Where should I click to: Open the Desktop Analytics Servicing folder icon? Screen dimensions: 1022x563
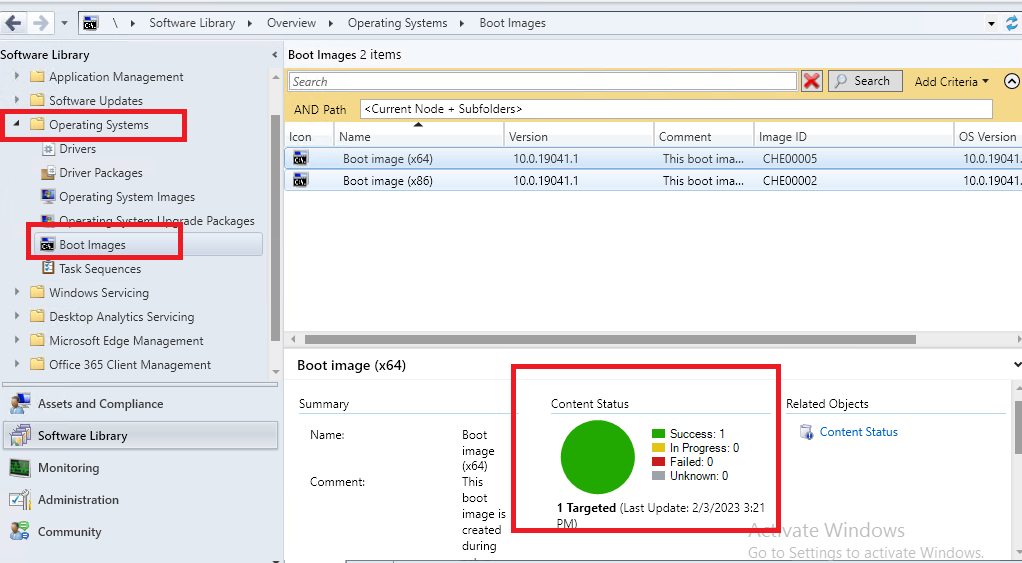pos(37,316)
